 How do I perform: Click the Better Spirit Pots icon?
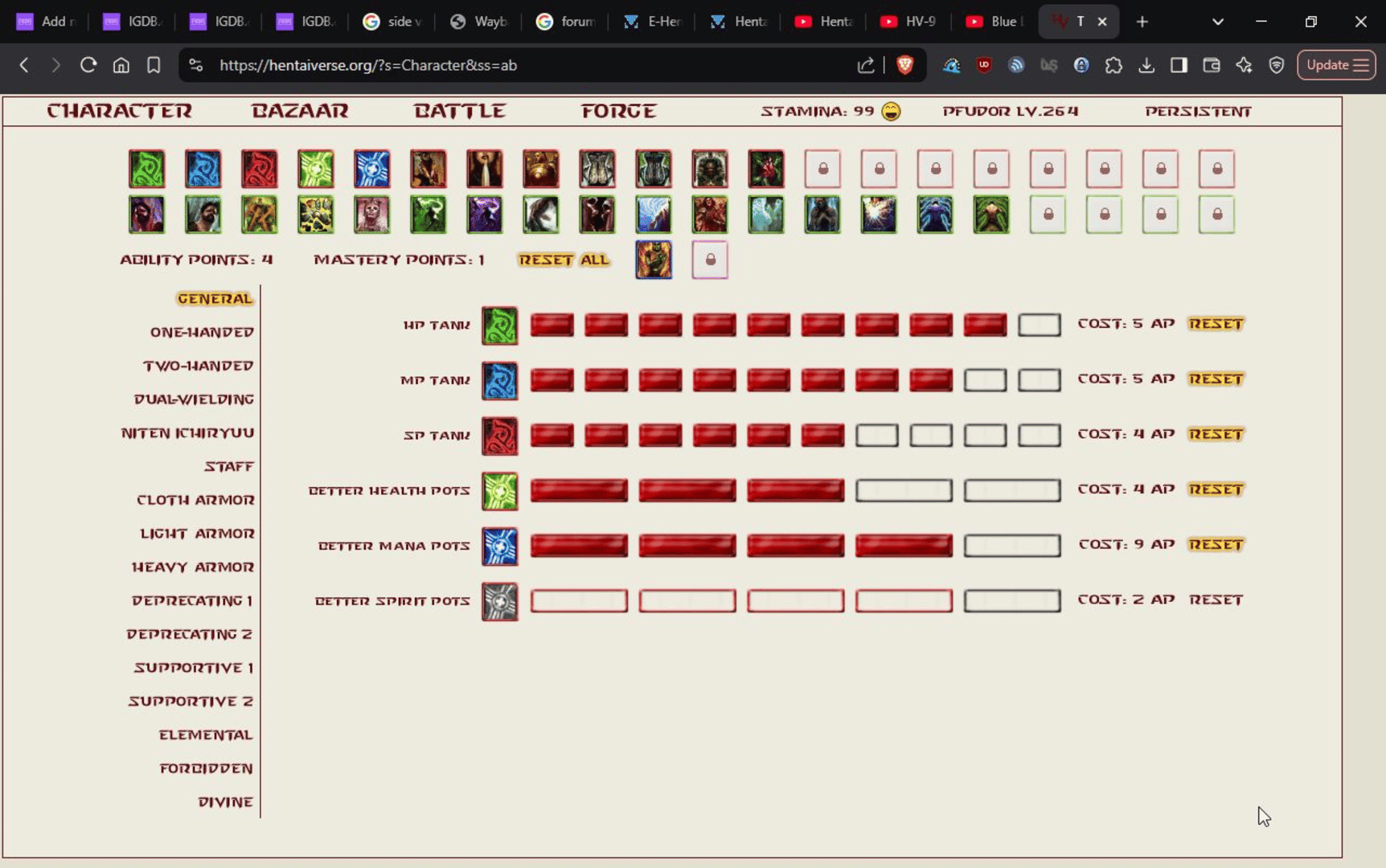click(499, 601)
